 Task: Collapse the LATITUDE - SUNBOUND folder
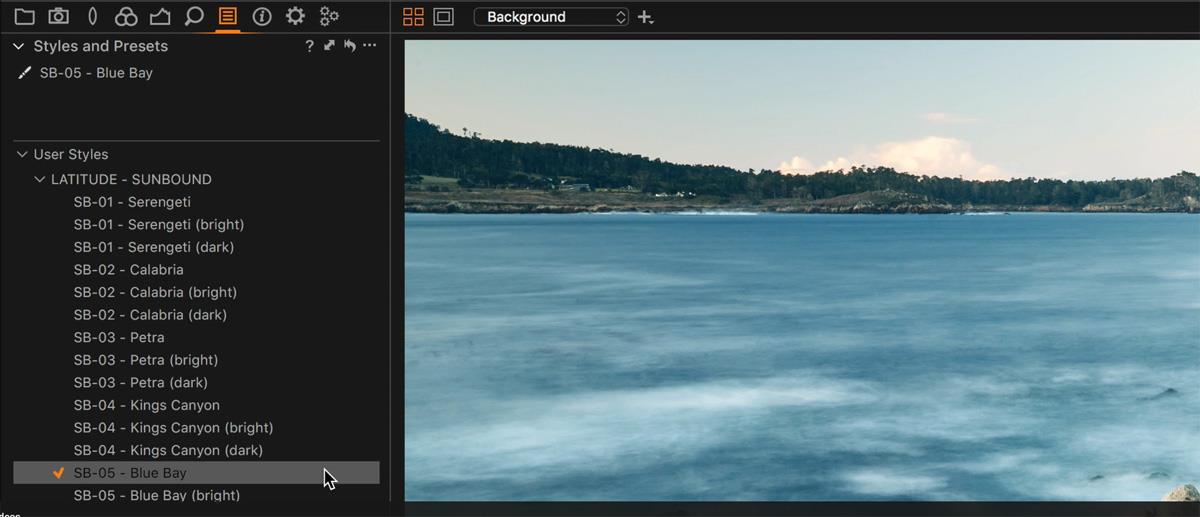point(40,180)
